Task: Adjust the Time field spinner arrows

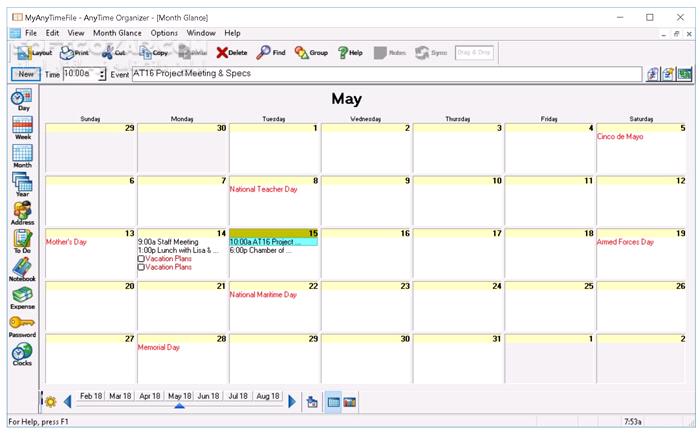Action: 102,74
